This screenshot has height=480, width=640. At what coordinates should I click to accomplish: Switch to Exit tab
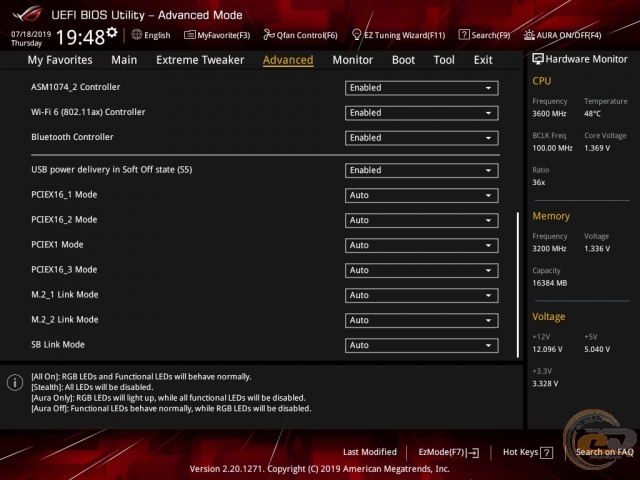click(x=483, y=60)
